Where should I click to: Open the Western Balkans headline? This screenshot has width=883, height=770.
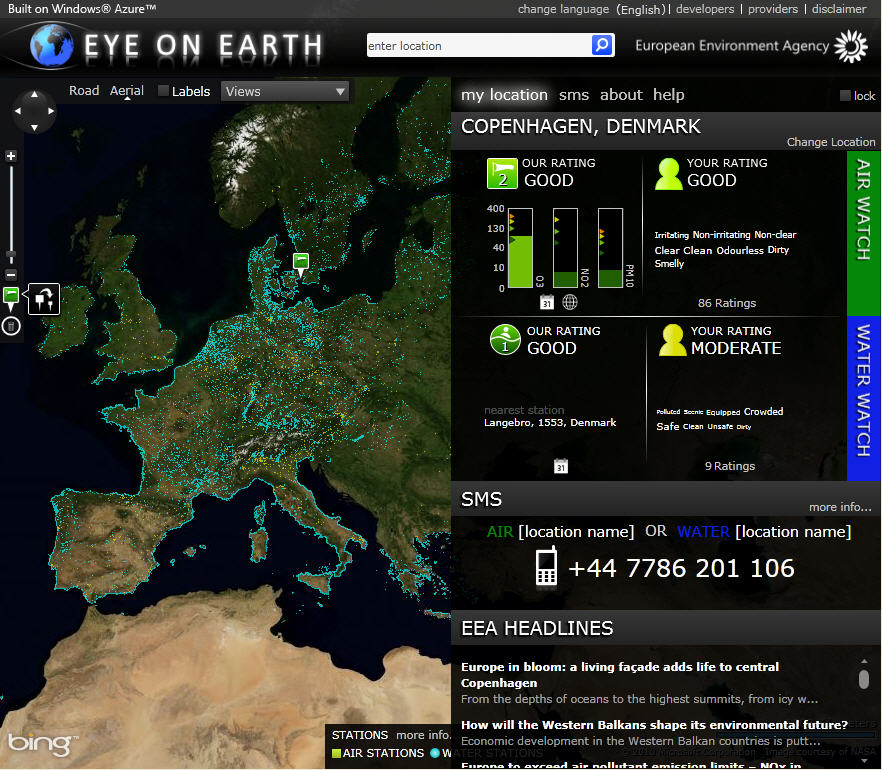(654, 725)
